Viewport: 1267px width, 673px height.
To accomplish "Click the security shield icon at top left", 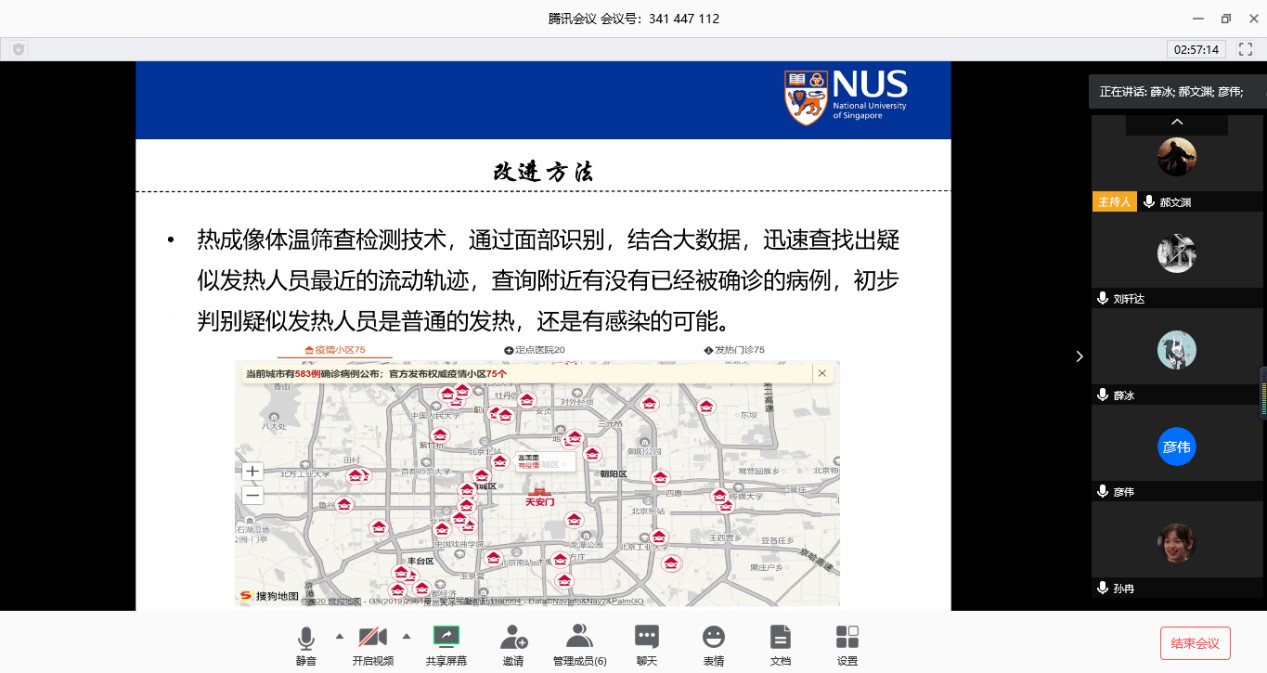I will click(x=18, y=49).
